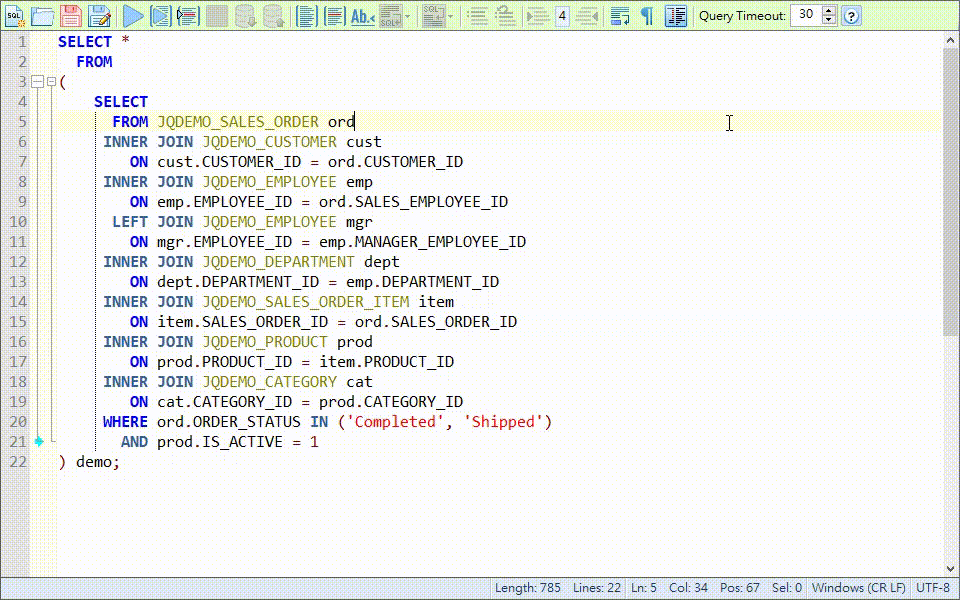Click the table name JQDEMO_SALES_ORDER on line 5
This screenshot has height=600, width=960.
pos(238,122)
